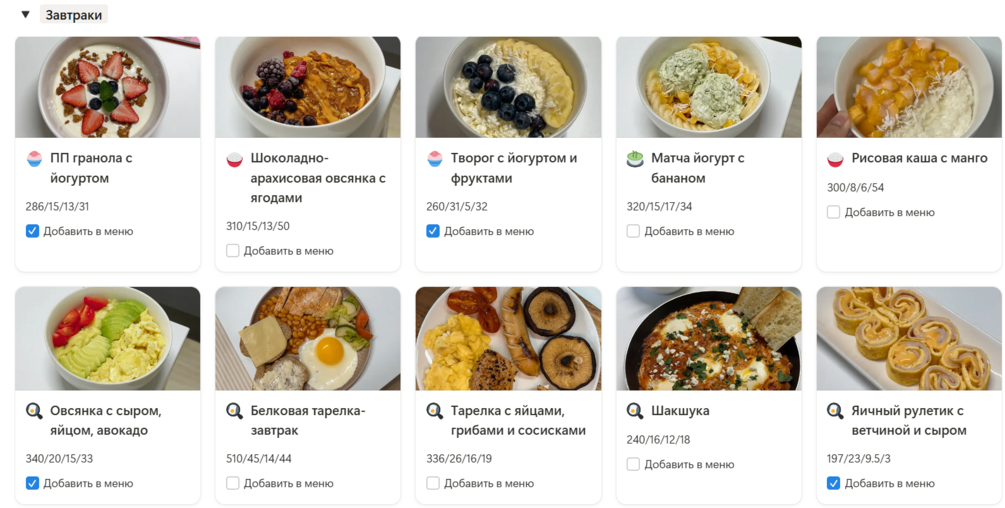Enable Добавить в меню for Шакшука
The width and height of the screenshot is (1005, 508).
pos(633,464)
